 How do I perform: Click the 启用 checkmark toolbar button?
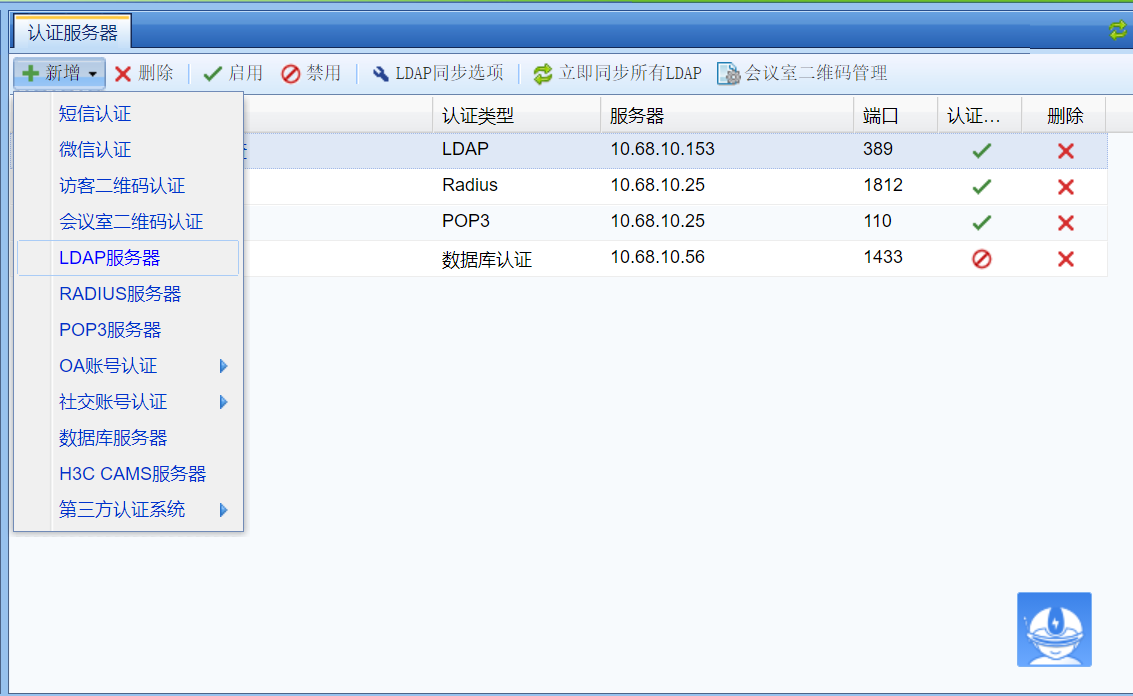point(233,74)
